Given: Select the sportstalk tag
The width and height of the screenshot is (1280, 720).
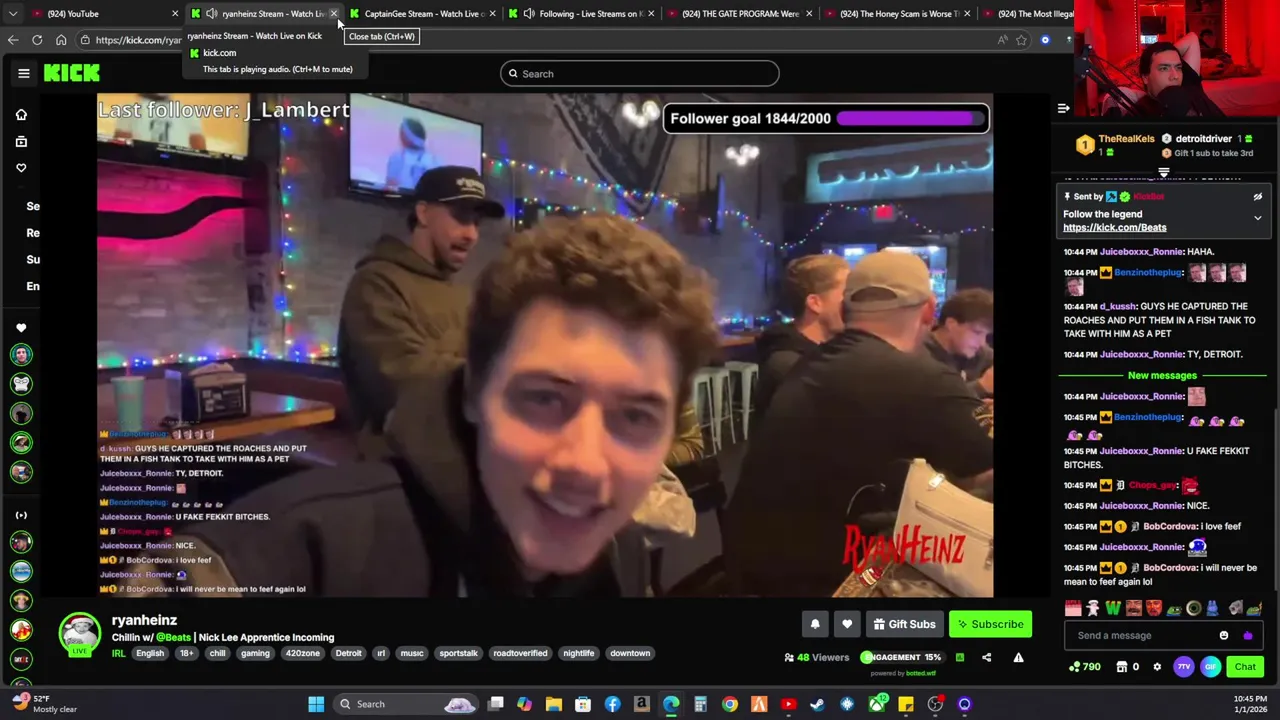Looking at the screenshot, I should pyautogui.click(x=458, y=653).
